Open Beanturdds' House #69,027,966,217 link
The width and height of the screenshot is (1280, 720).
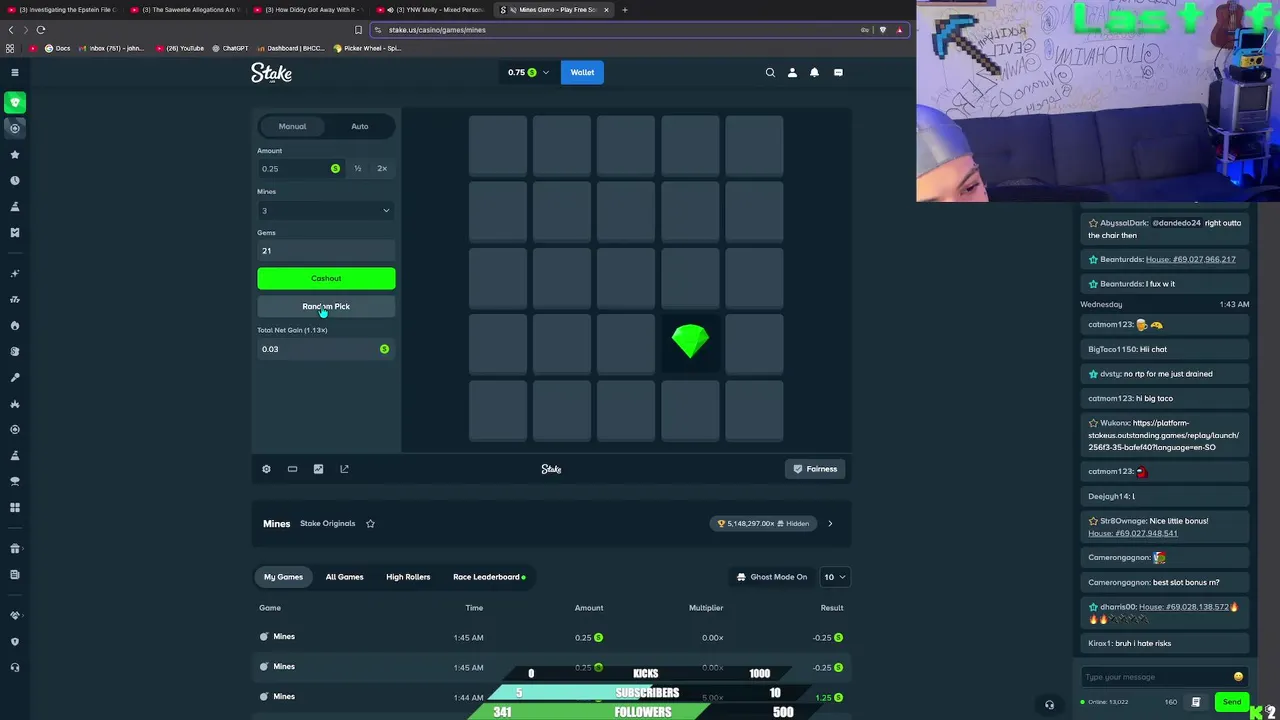(x=1190, y=259)
